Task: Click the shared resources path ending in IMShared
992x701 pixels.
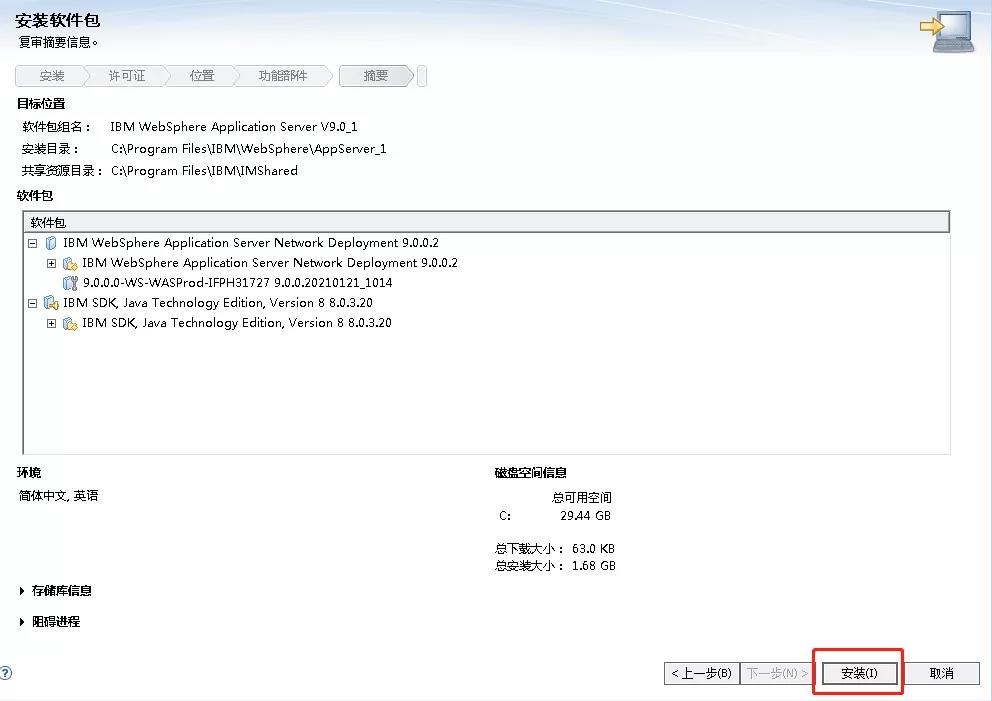Action: tap(204, 171)
